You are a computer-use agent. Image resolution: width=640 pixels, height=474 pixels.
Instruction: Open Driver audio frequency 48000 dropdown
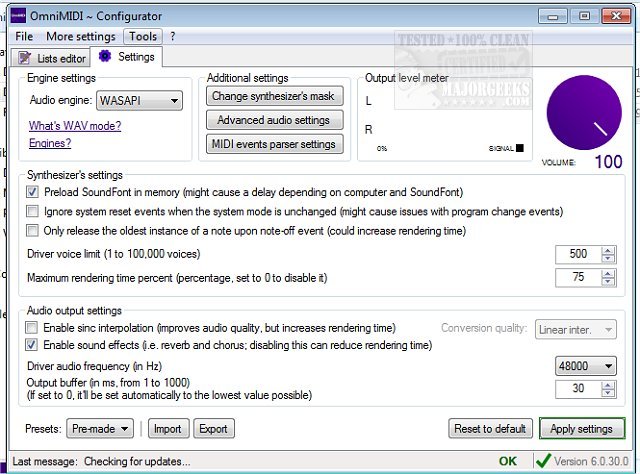tap(585, 366)
